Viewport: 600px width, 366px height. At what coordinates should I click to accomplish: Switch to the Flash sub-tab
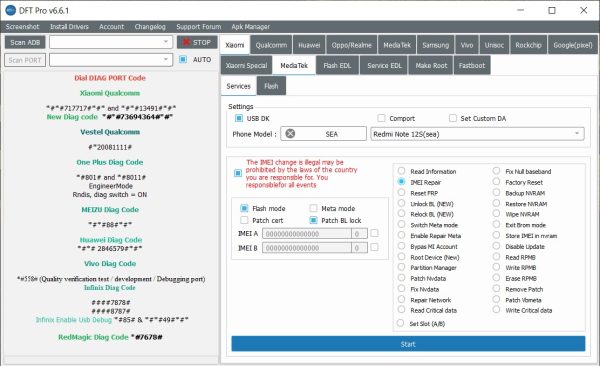(x=271, y=86)
